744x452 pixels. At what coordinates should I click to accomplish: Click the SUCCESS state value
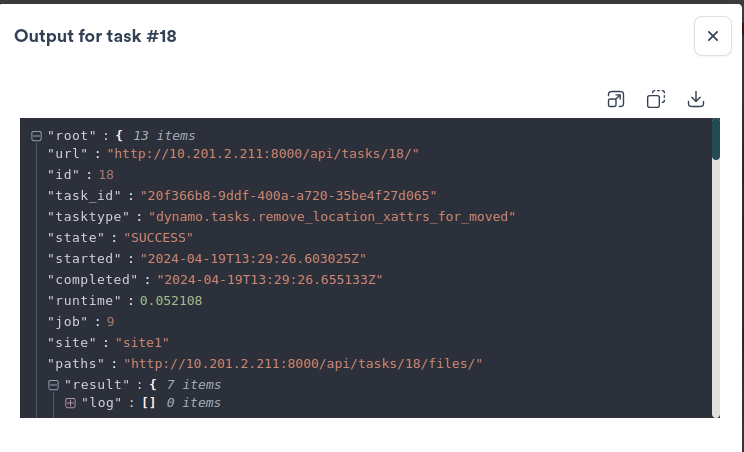pos(165,237)
